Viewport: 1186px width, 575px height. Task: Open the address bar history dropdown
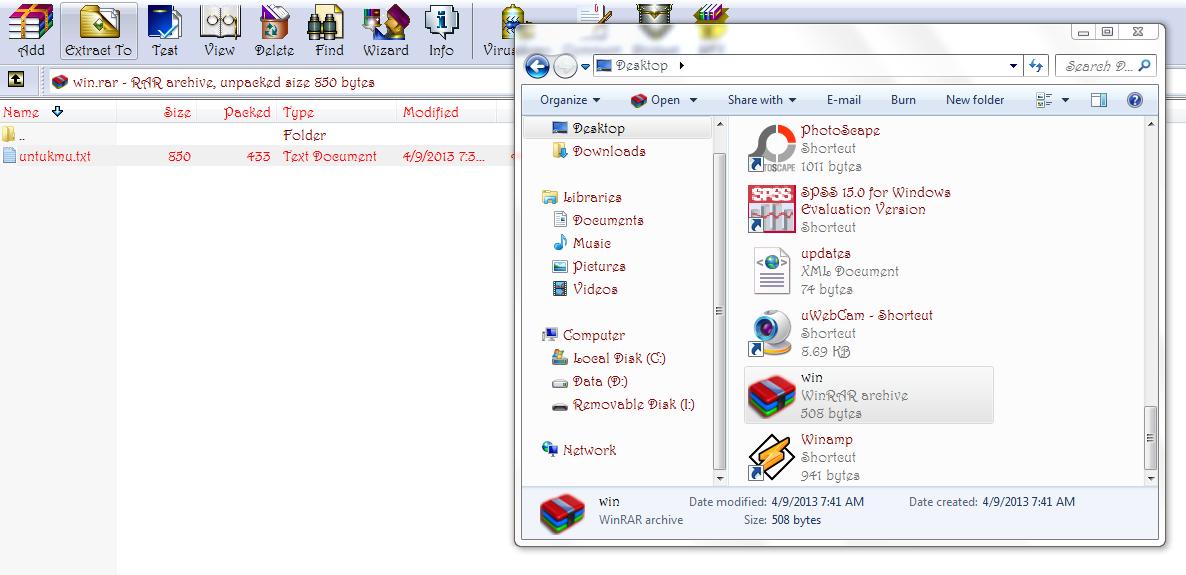click(1014, 66)
